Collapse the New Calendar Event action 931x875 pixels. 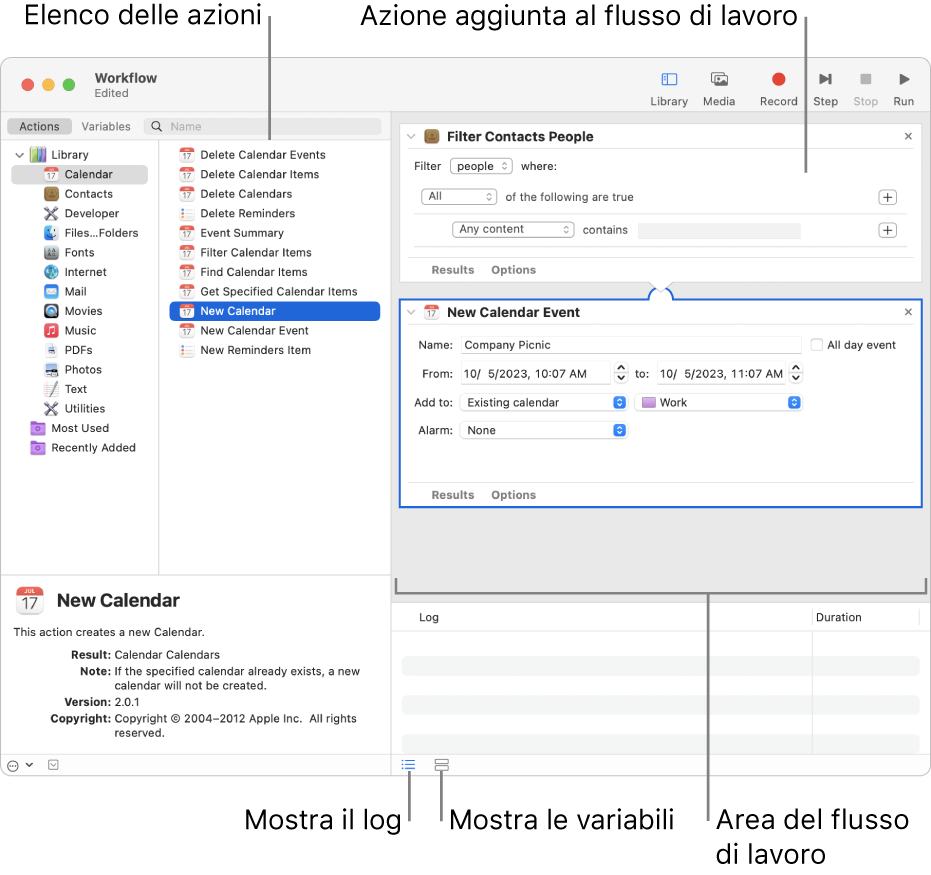(x=411, y=312)
